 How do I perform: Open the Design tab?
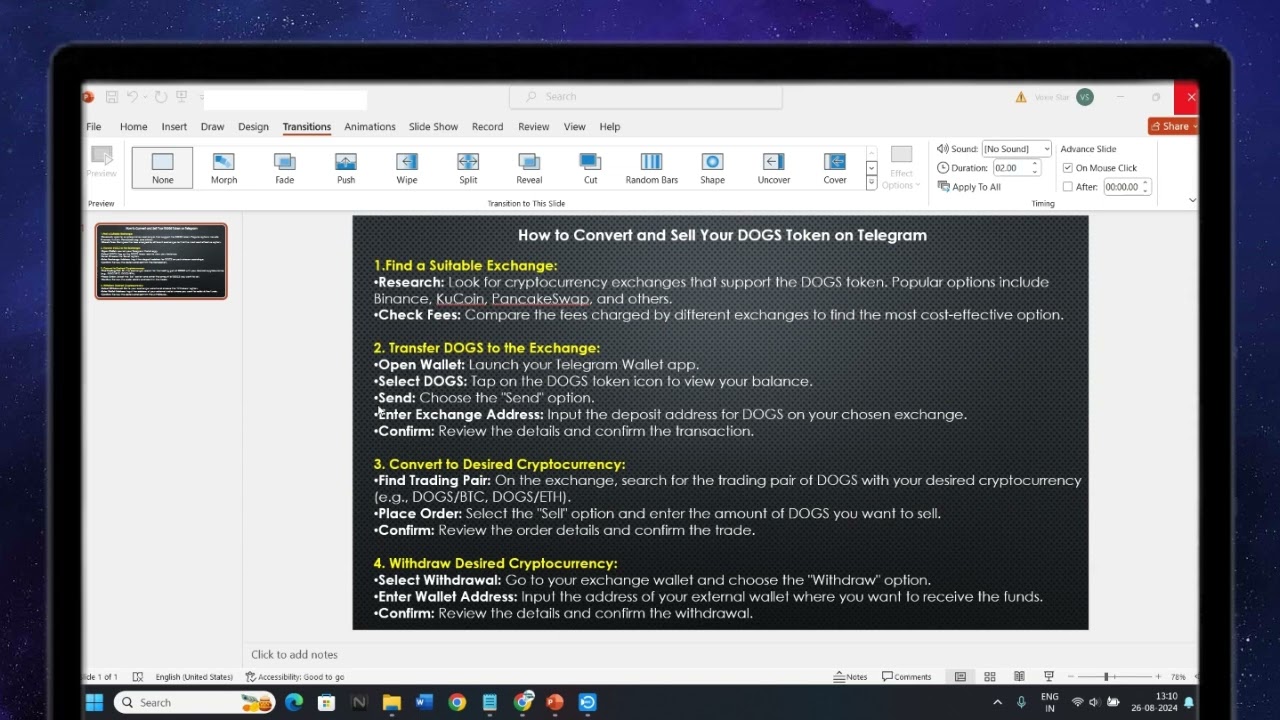pos(253,127)
